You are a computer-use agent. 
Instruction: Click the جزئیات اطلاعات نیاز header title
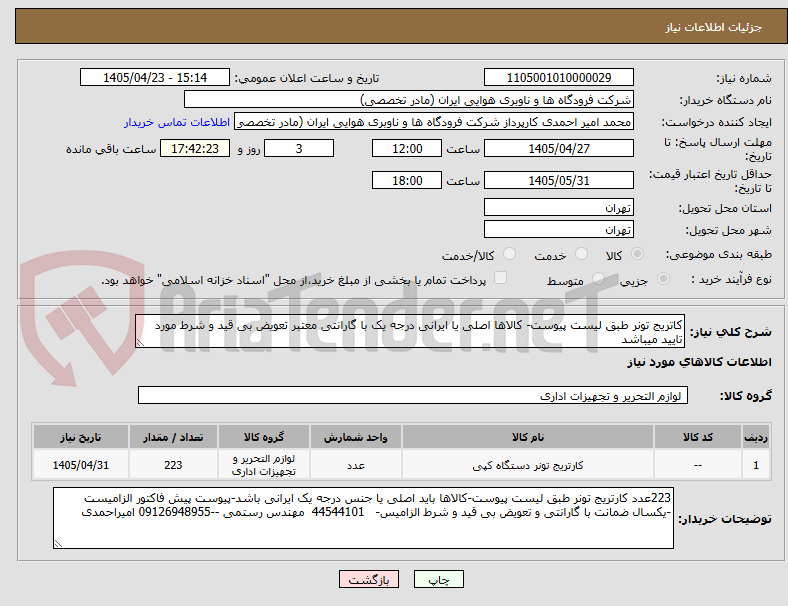tap(714, 27)
